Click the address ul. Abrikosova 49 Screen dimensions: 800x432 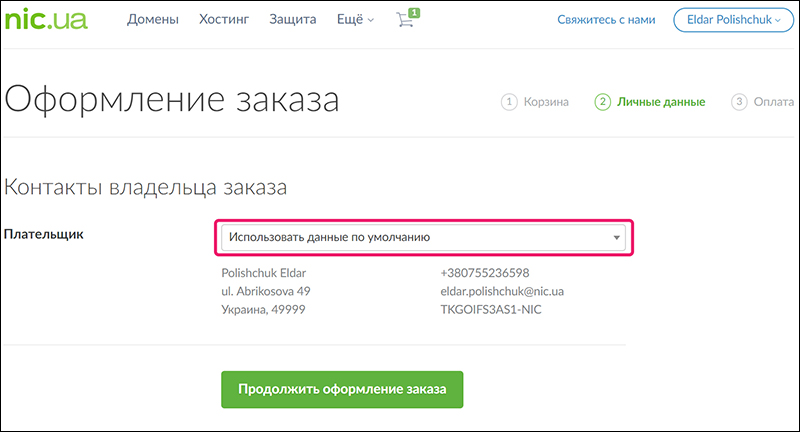tap(265, 291)
